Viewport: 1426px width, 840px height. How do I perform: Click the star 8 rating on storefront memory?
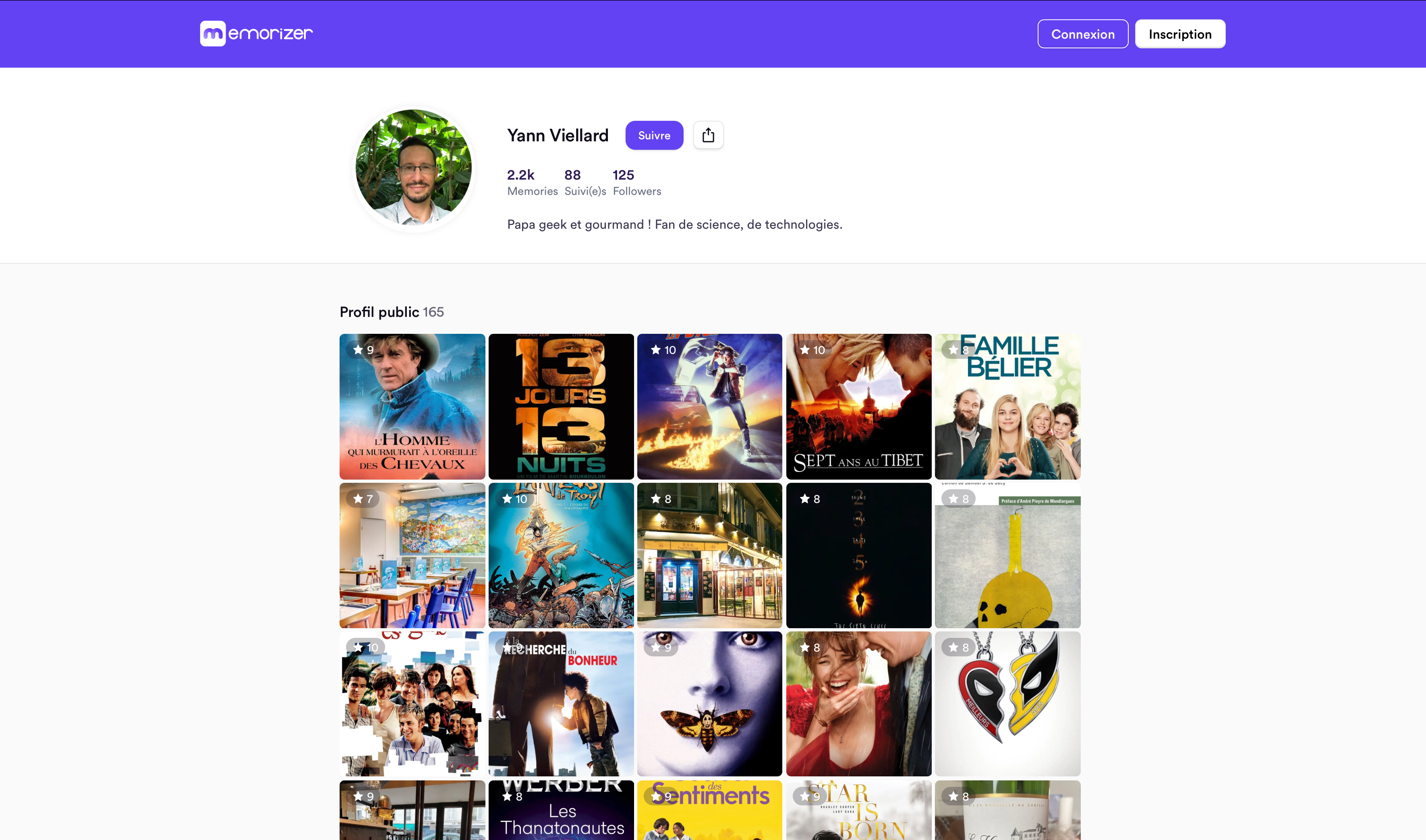pos(661,499)
